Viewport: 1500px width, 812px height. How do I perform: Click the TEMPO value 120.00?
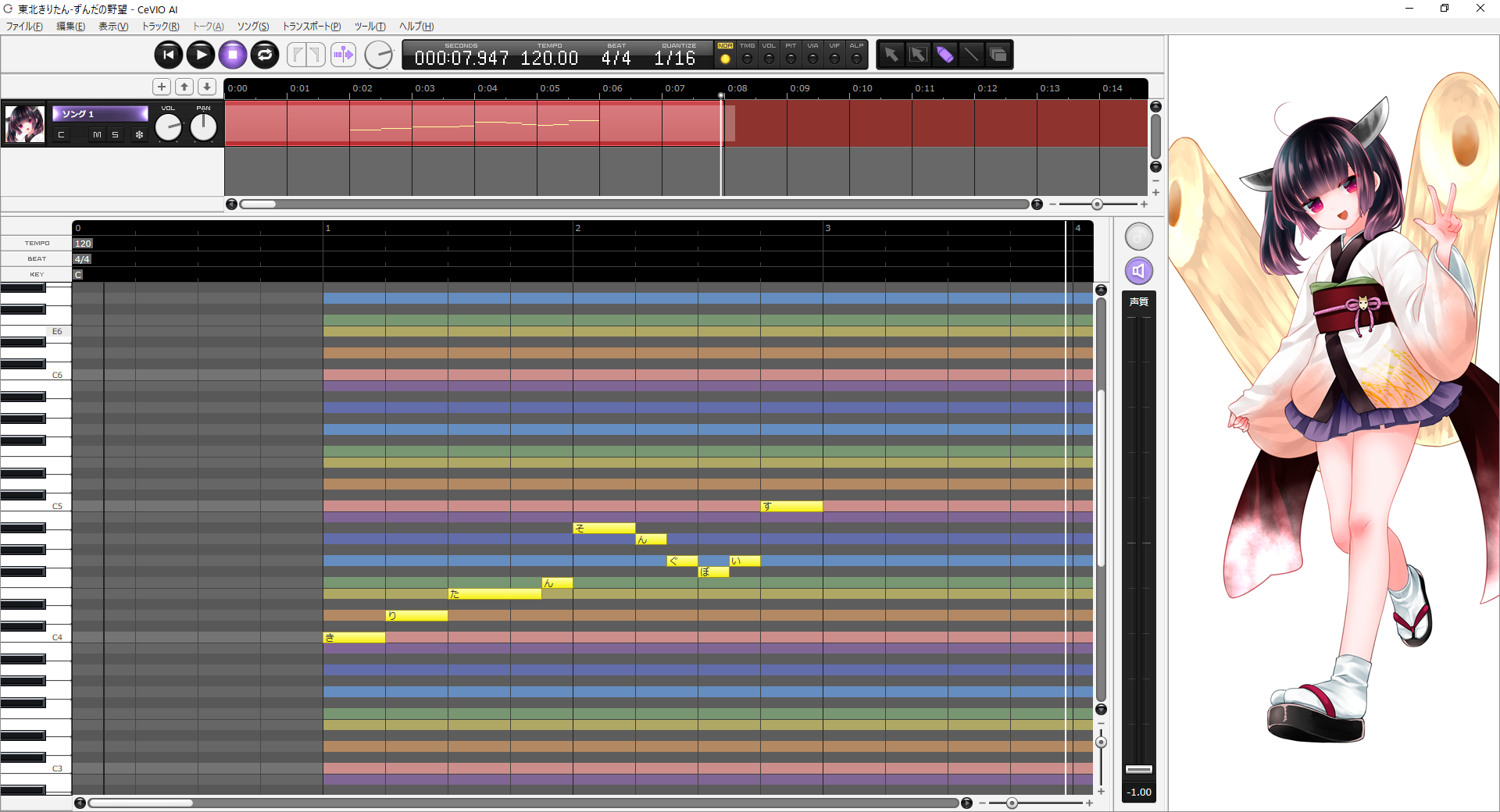[x=549, y=59]
